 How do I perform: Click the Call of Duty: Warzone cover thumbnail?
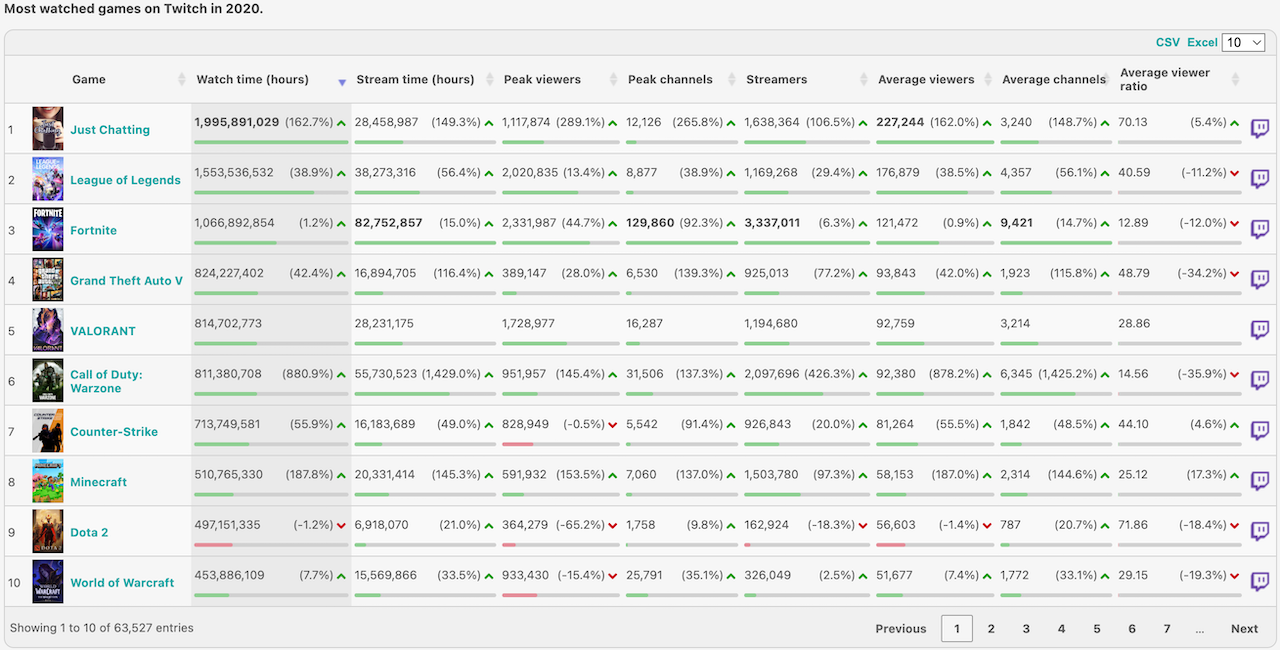click(x=47, y=380)
